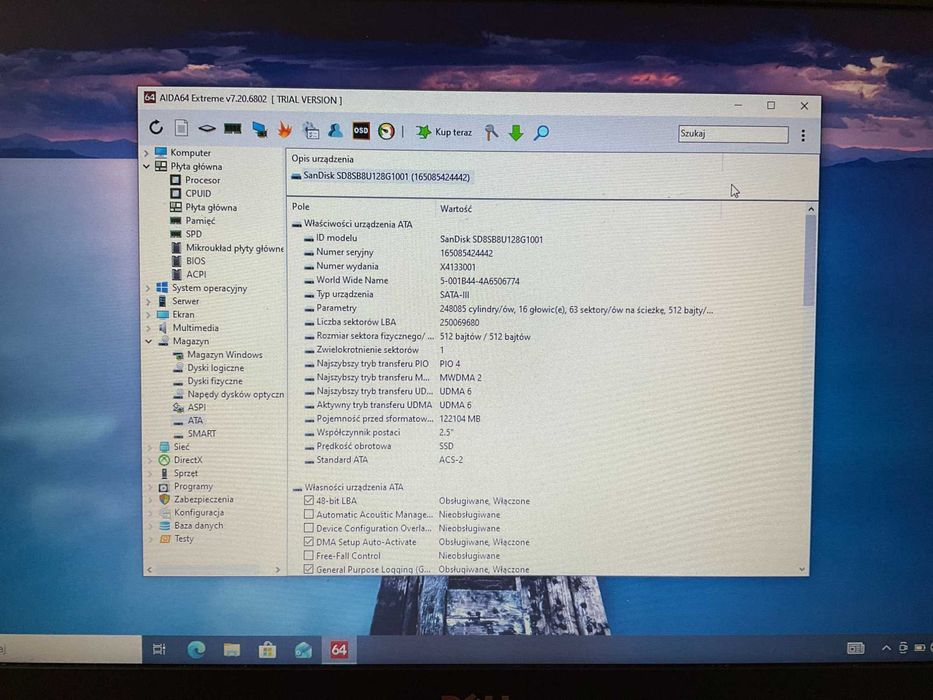The height and width of the screenshot is (700, 933).
Task: Collapse Właściwości urządzenia ATA group
Action: pos(297,224)
